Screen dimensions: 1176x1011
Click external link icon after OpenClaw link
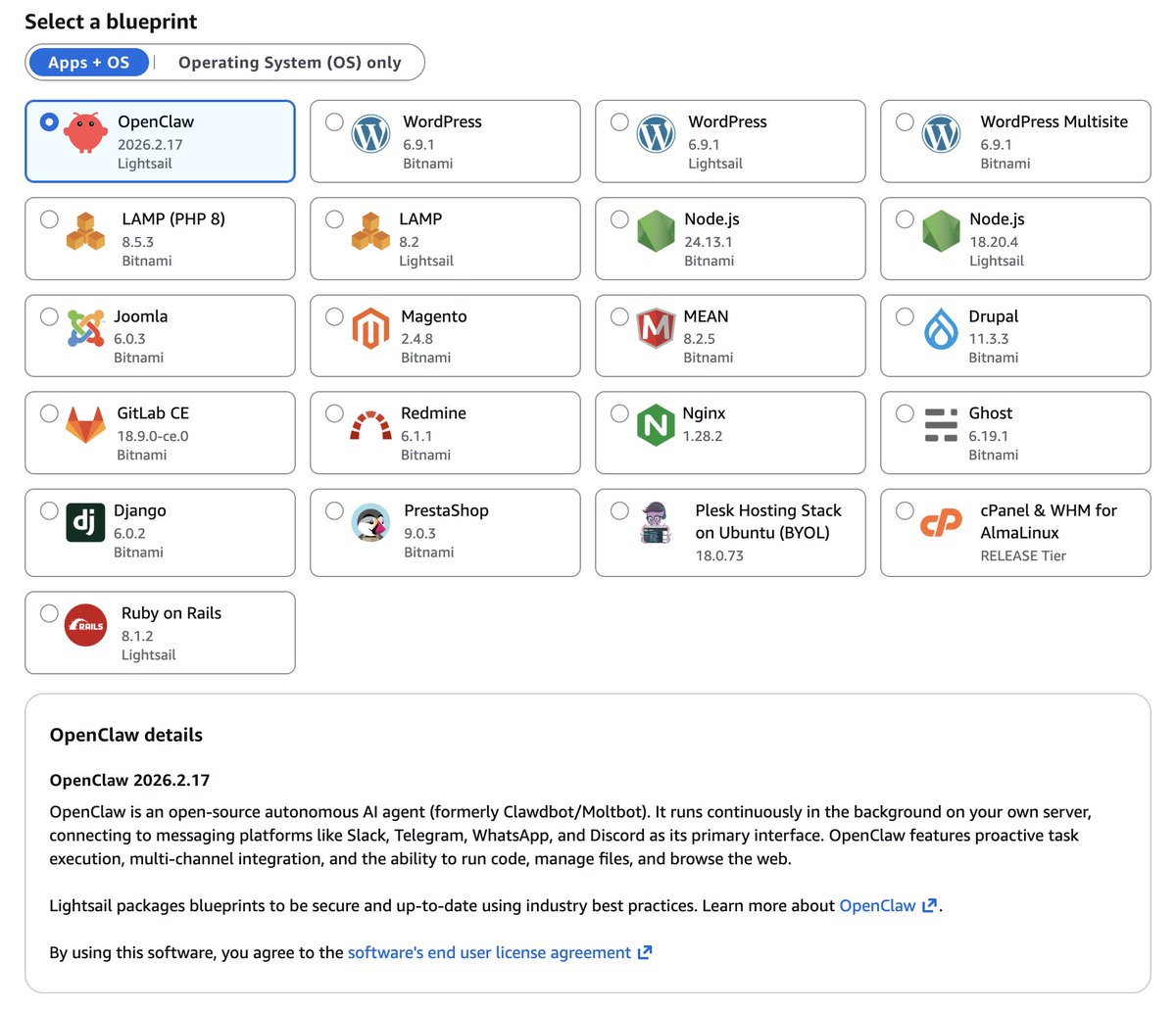click(929, 905)
